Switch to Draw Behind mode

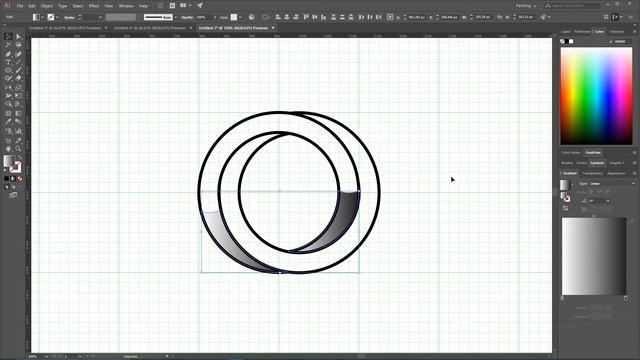[x=13, y=187]
